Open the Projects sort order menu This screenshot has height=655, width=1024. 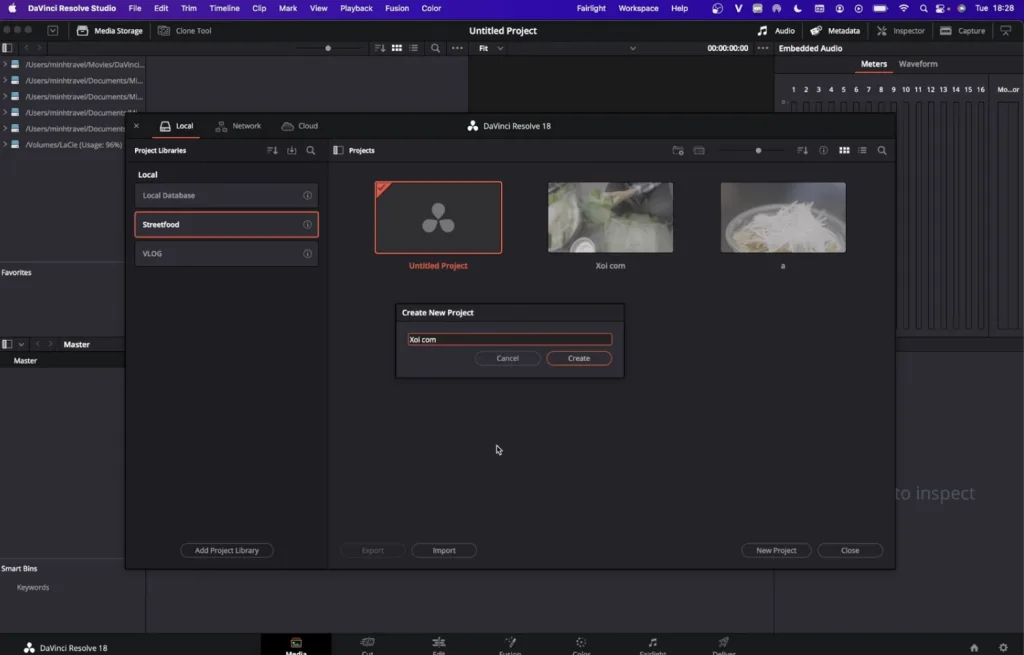tap(803, 150)
